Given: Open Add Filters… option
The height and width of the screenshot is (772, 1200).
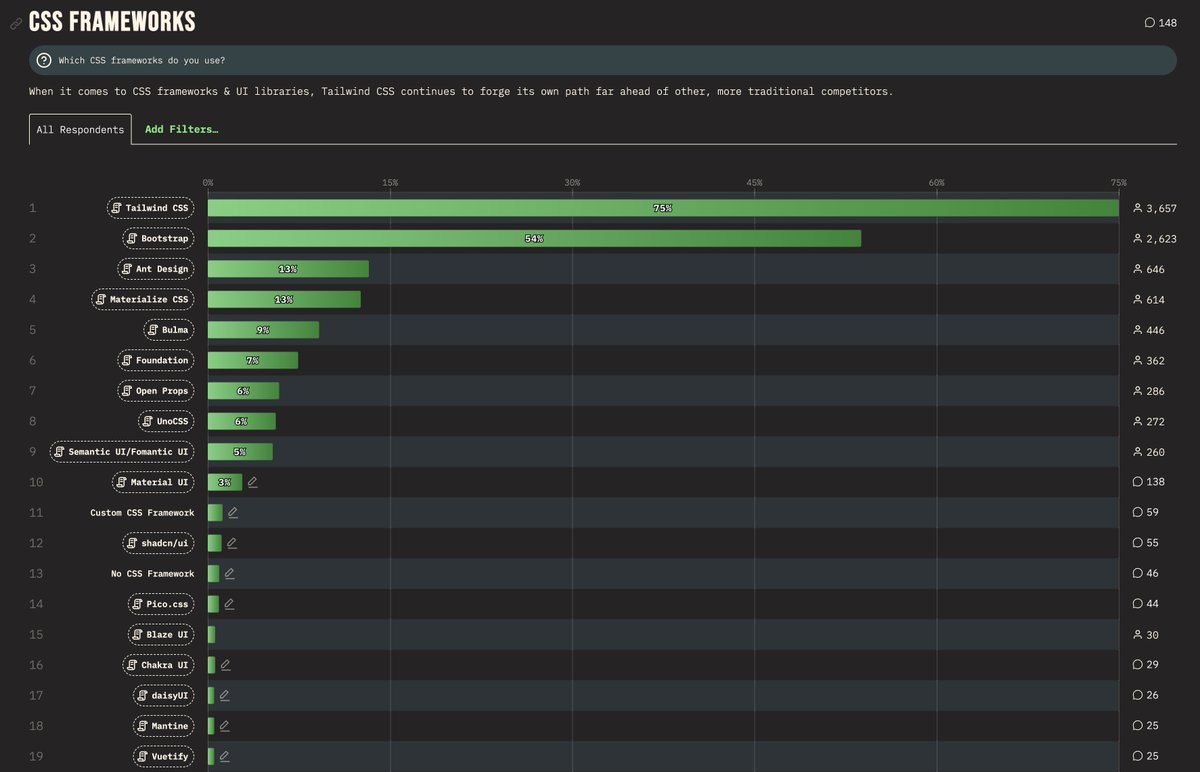Looking at the screenshot, I should (x=181, y=129).
